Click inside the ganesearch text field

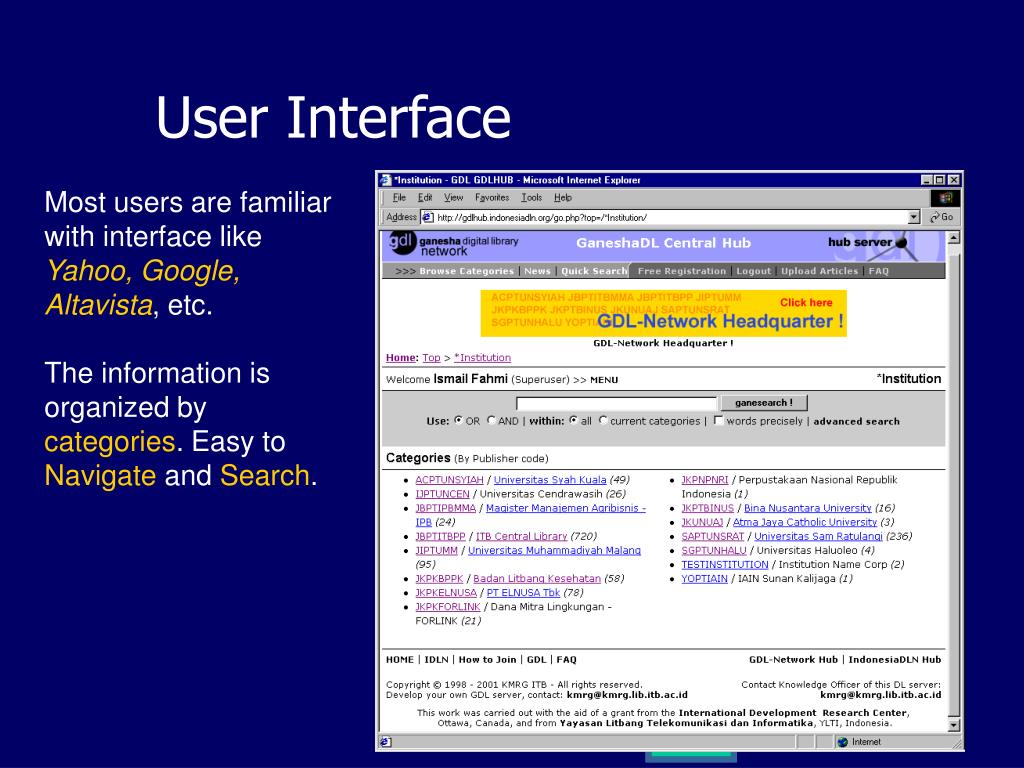[616, 404]
